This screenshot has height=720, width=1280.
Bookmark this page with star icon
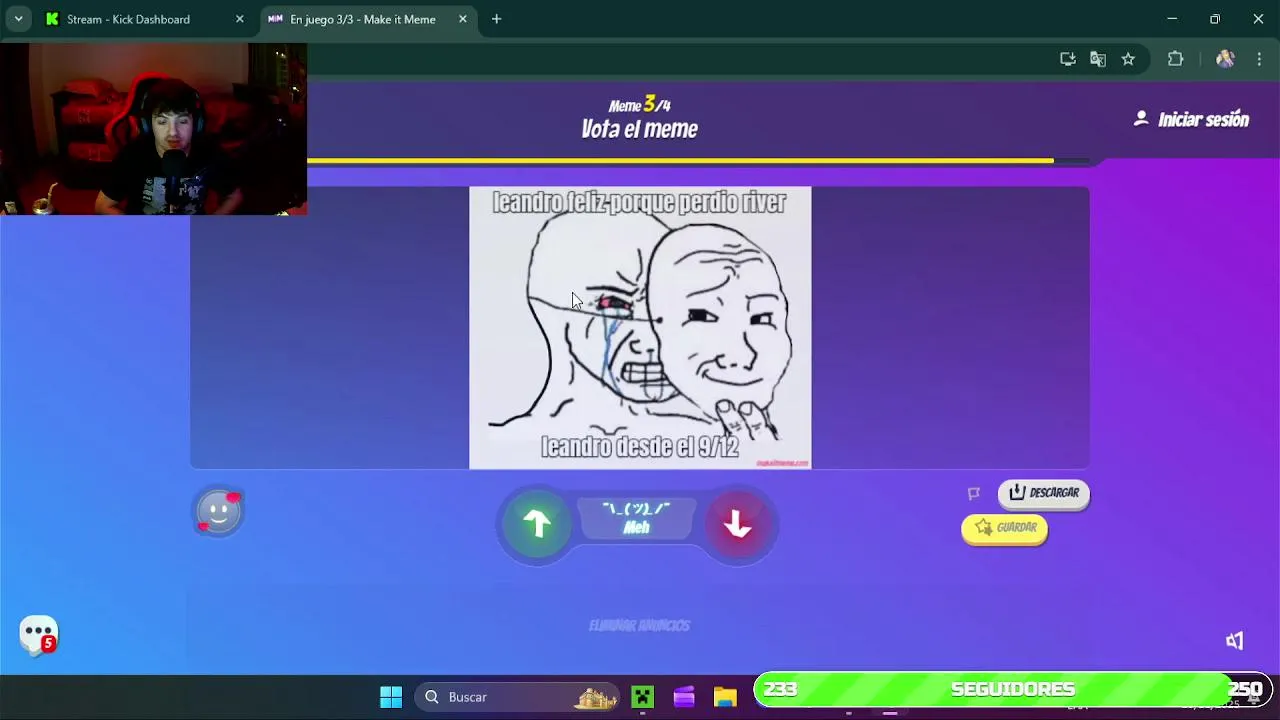coord(1128,59)
